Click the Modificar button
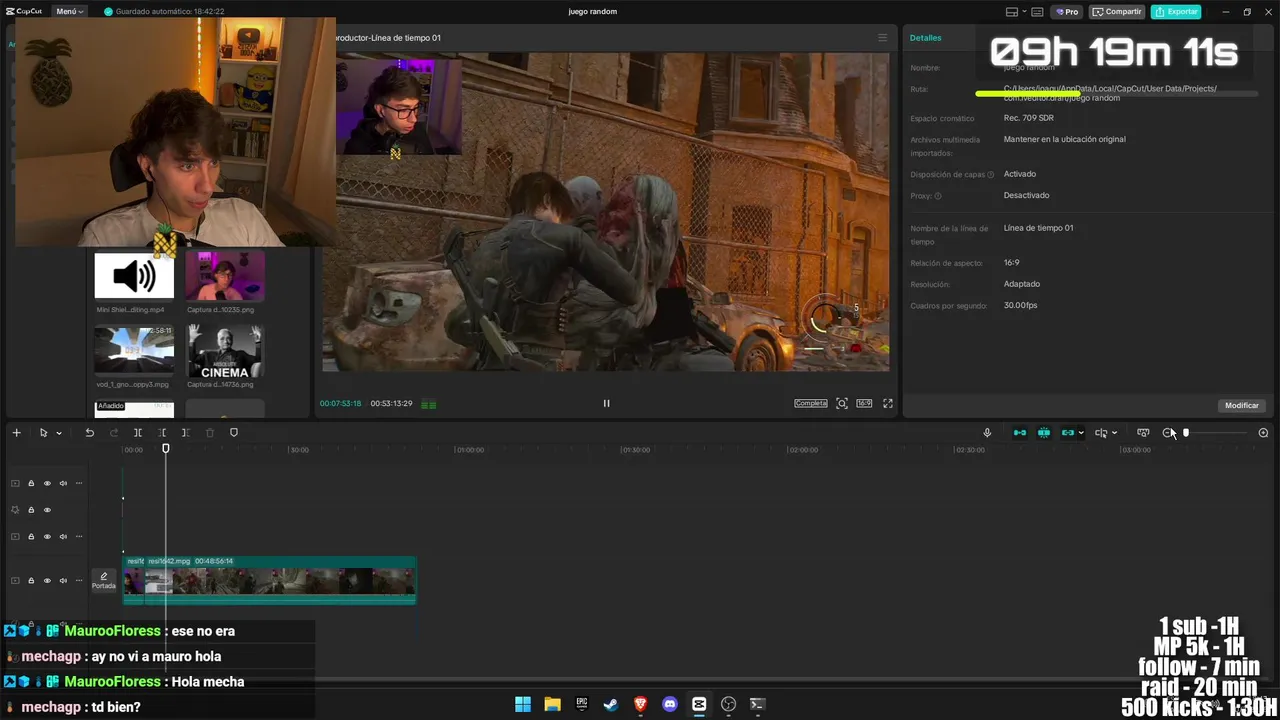 pyautogui.click(x=1242, y=405)
